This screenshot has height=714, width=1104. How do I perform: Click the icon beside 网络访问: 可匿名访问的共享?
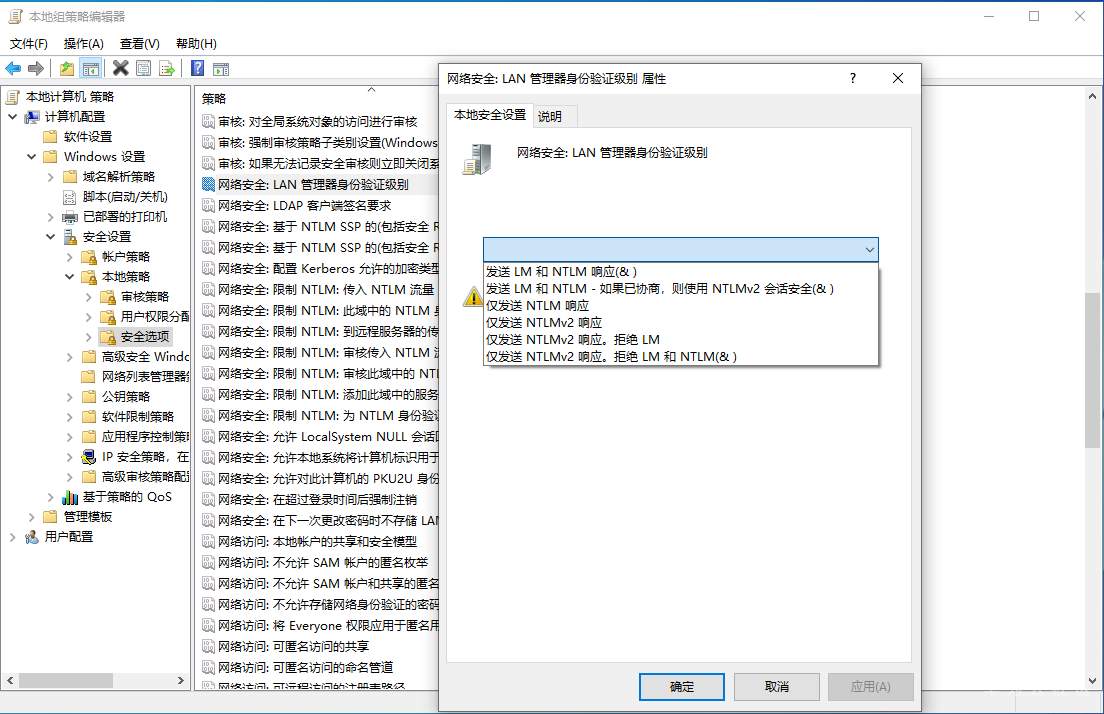click(208, 646)
